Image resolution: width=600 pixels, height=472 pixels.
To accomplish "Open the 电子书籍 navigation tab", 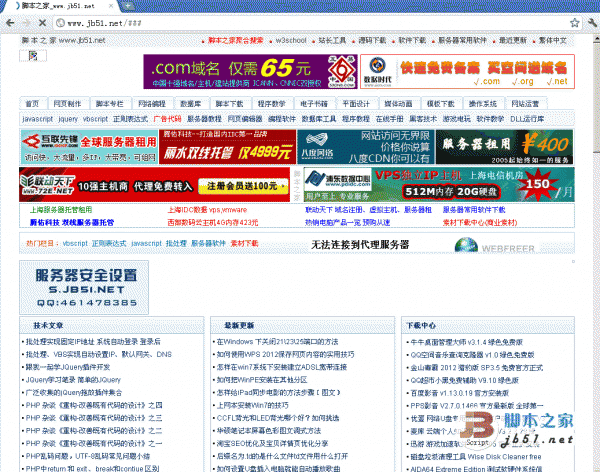I will pyautogui.click(x=314, y=104).
